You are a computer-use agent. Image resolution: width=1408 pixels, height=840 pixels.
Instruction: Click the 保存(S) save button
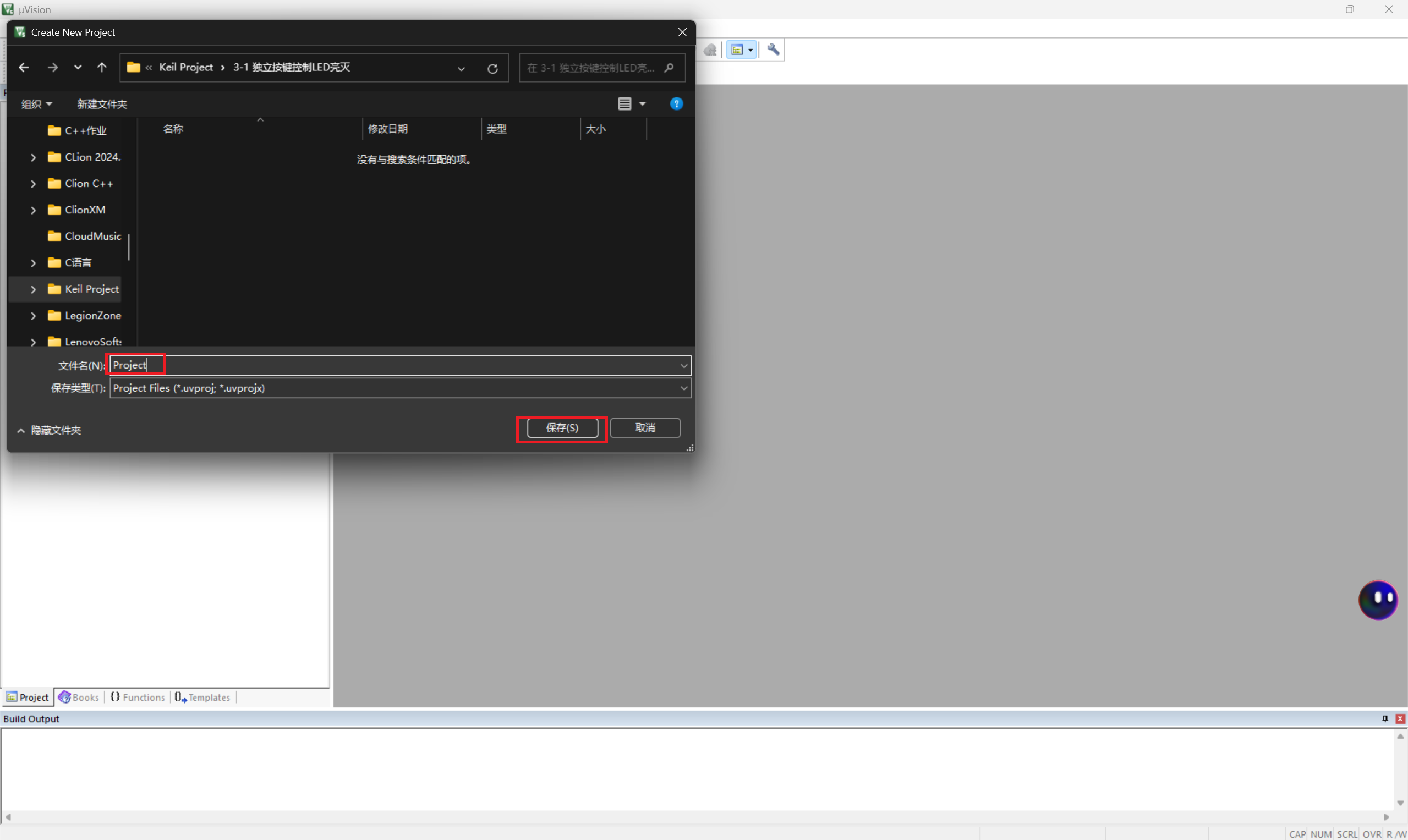coord(562,428)
